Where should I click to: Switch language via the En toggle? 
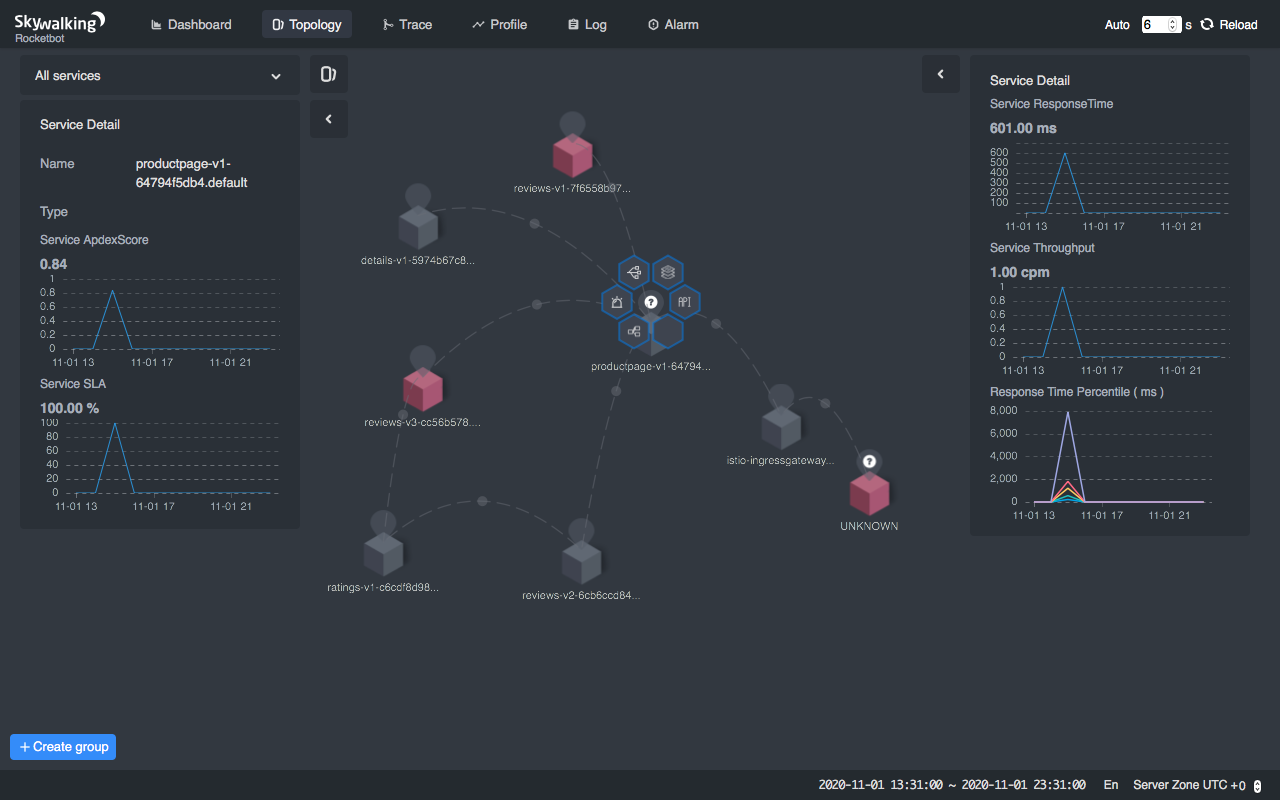1111,785
